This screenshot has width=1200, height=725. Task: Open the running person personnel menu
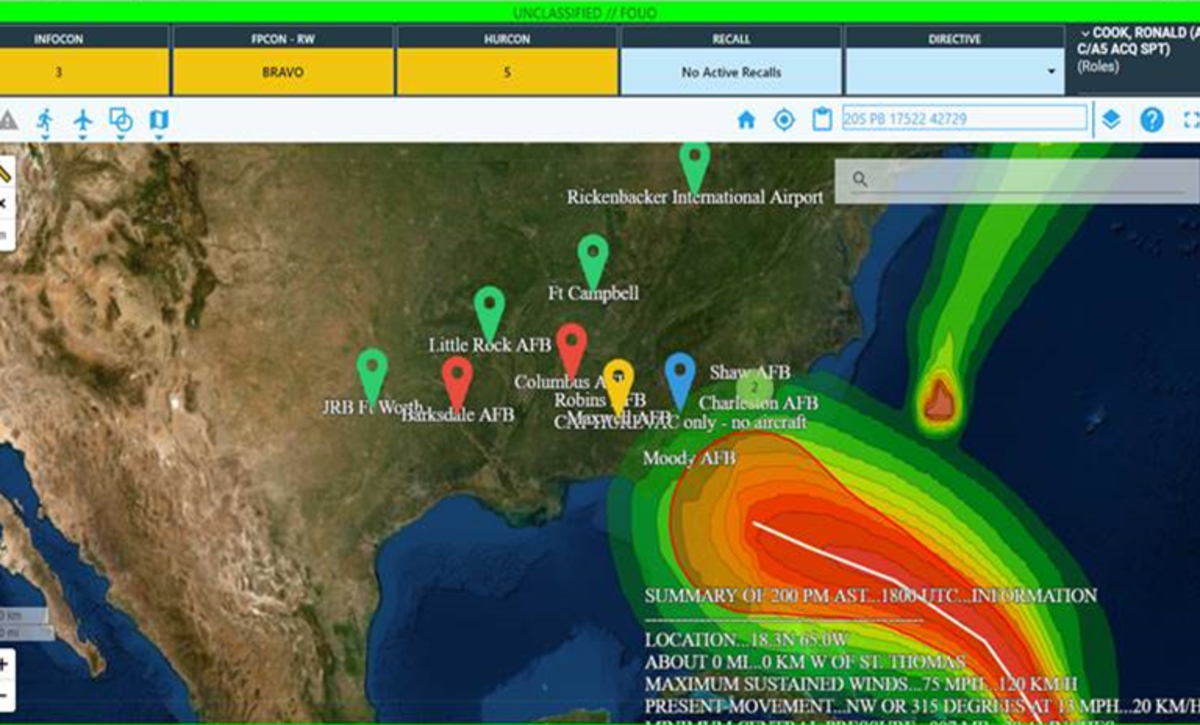click(45, 121)
